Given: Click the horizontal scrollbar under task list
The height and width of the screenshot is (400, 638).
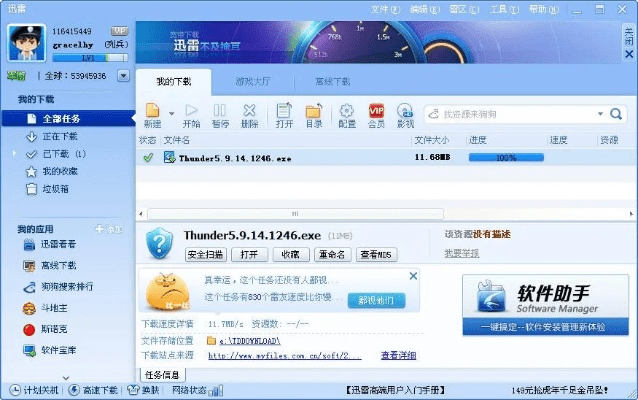Looking at the screenshot, I should (x=293, y=213).
